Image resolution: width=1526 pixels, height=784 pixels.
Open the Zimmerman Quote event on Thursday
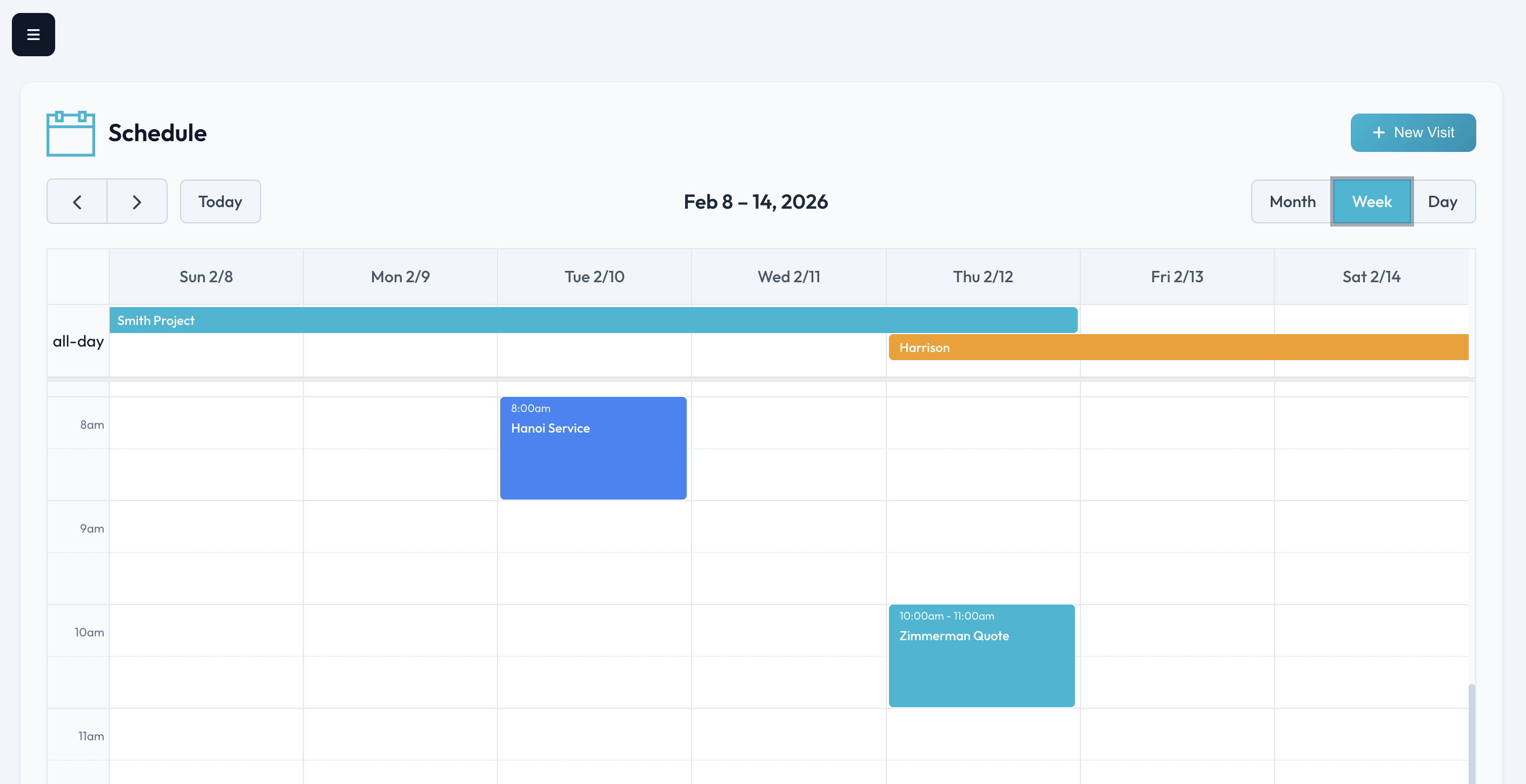click(x=981, y=654)
